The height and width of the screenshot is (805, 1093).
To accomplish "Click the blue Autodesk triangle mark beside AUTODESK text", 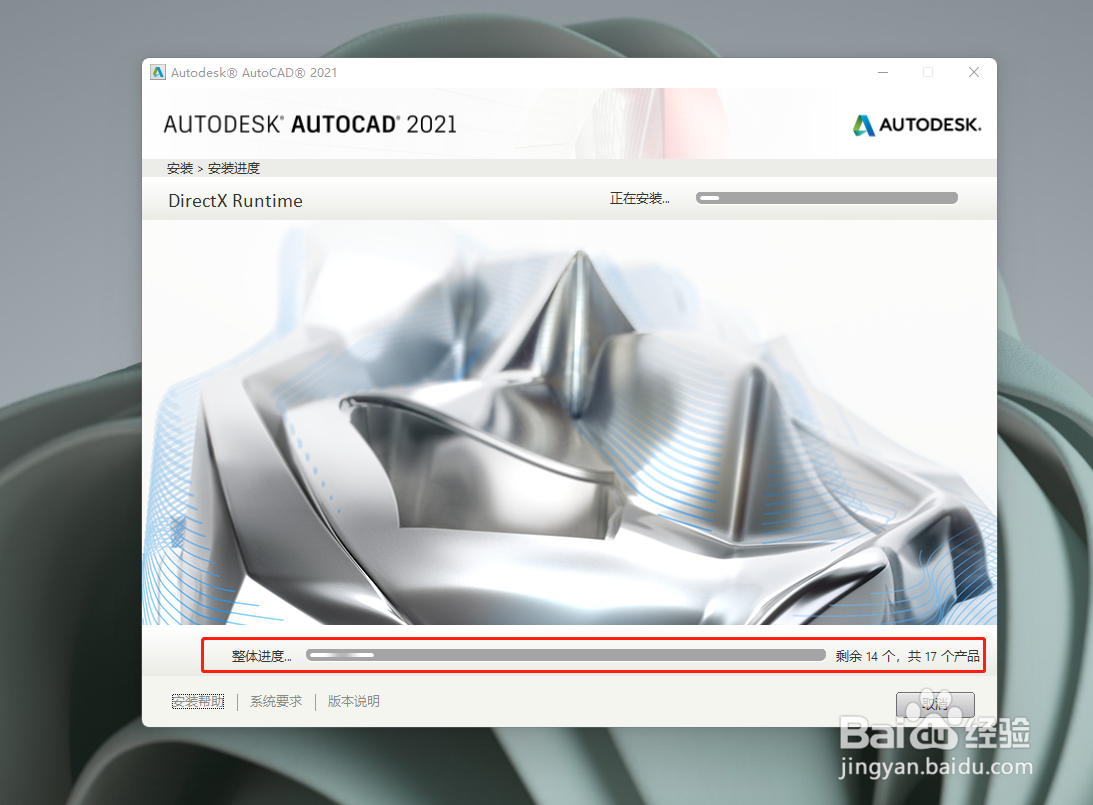I will tap(862, 125).
